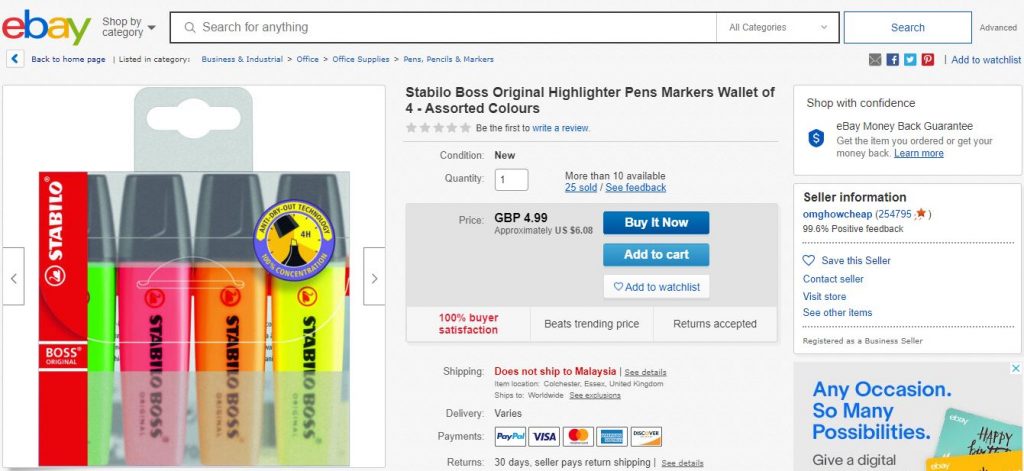The width and height of the screenshot is (1024, 471).
Task: Open Office Supplies breadcrumb
Action: [361, 59]
